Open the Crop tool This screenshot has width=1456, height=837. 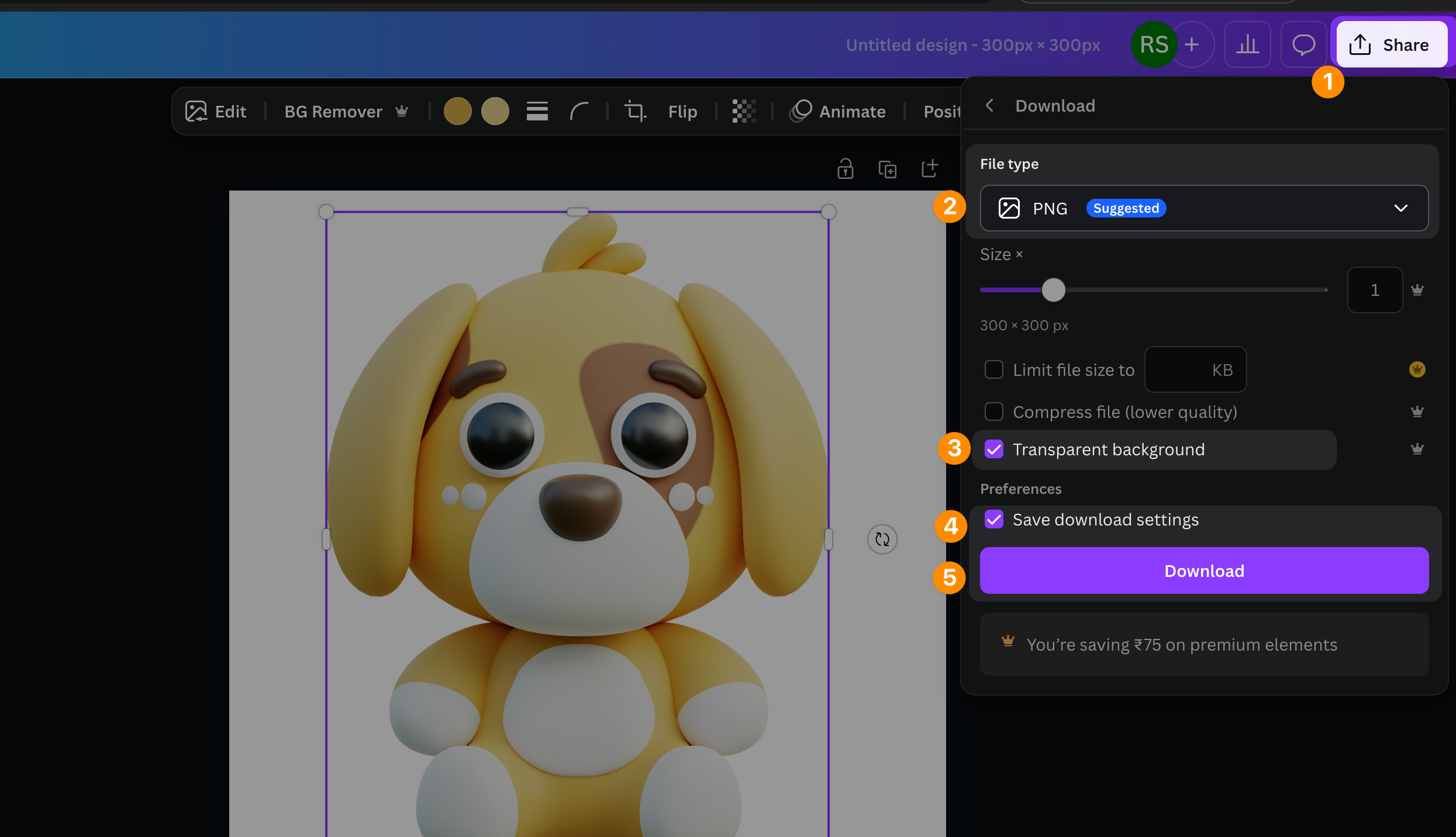(x=635, y=111)
